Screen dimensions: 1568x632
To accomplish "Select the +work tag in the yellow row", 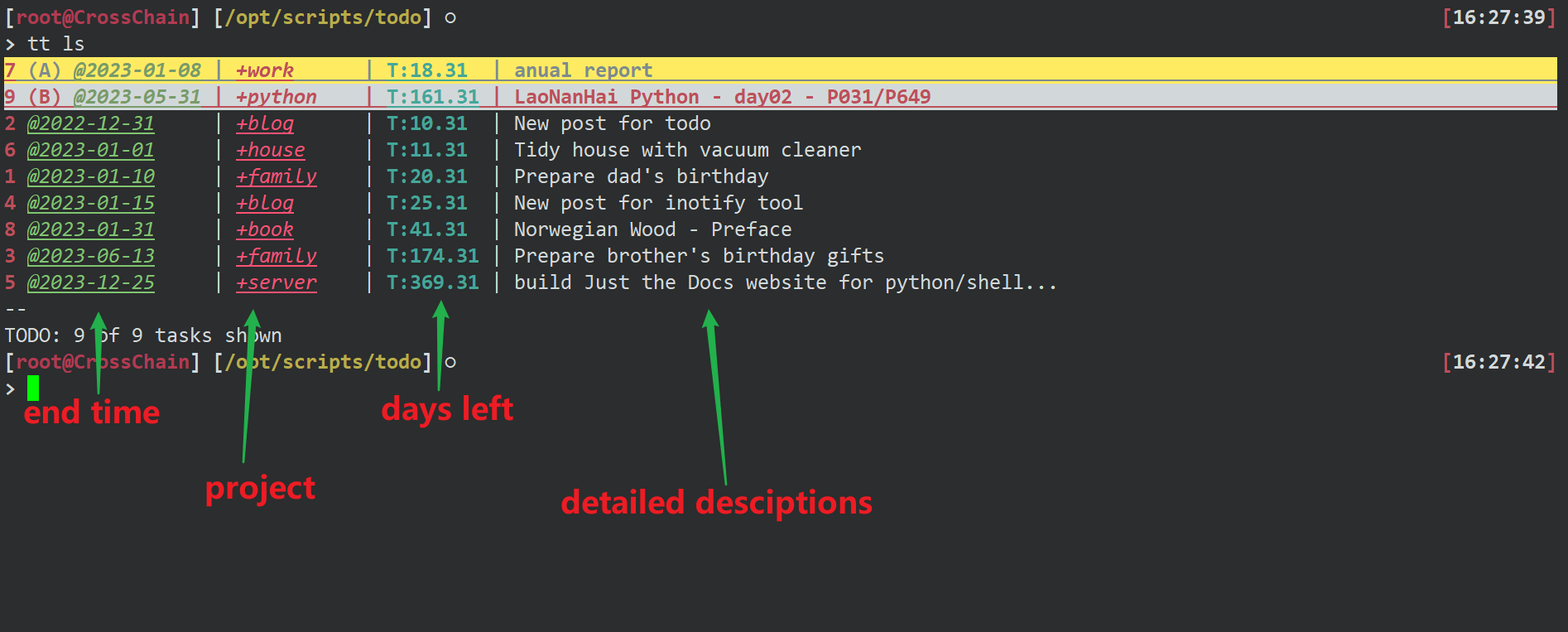I will [265, 70].
